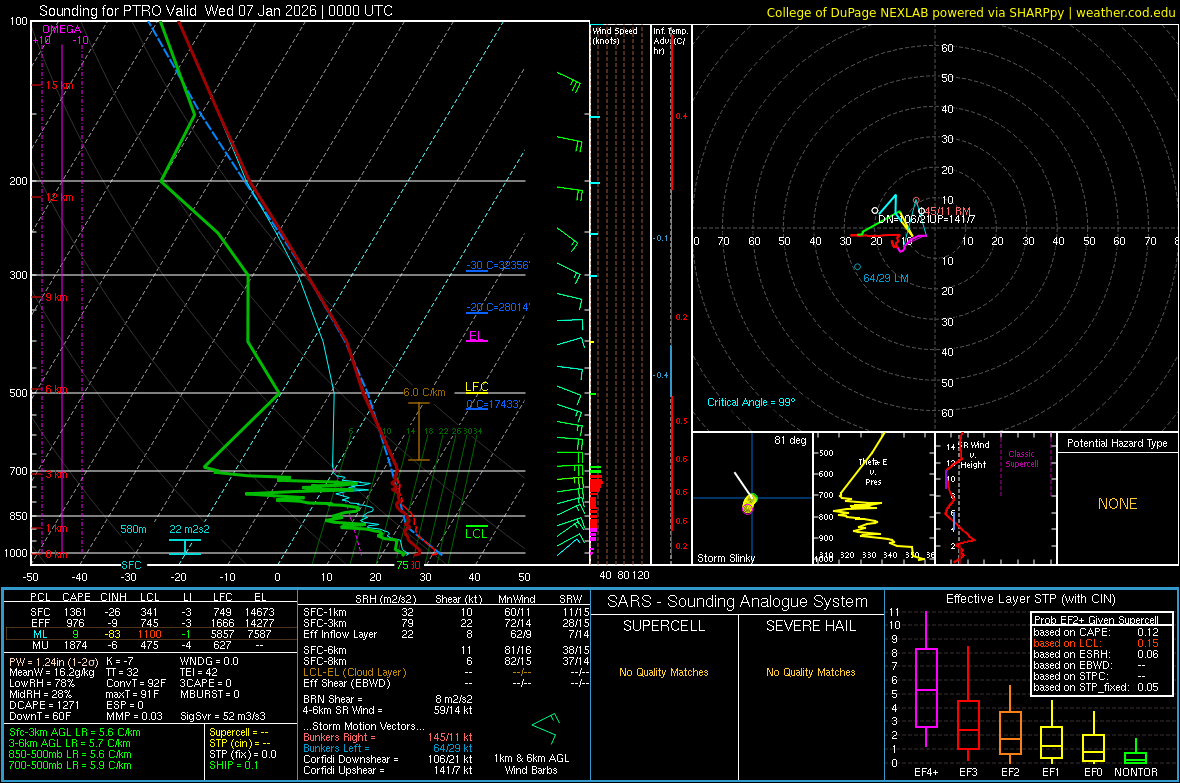Image resolution: width=1180 pixels, height=783 pixels.
Task: Click the 15 km height marker
Action: tap(59, 85)
